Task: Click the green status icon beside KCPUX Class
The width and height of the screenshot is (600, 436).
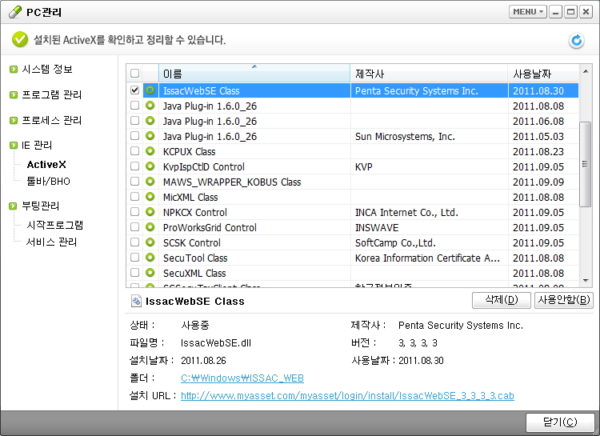Action: click(x=150, y=151)
